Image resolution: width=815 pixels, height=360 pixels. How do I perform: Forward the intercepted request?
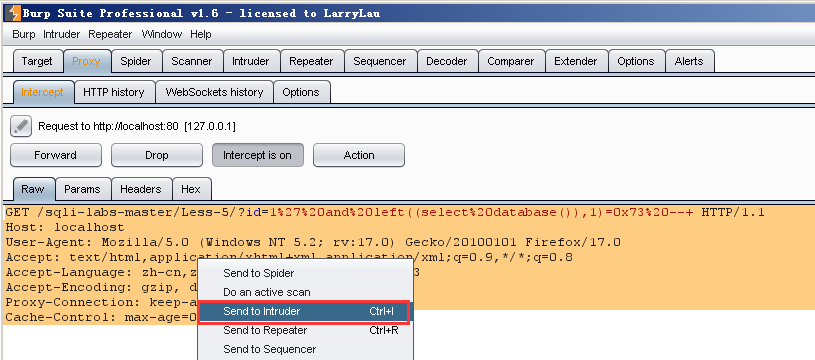(x=56, y=155)
